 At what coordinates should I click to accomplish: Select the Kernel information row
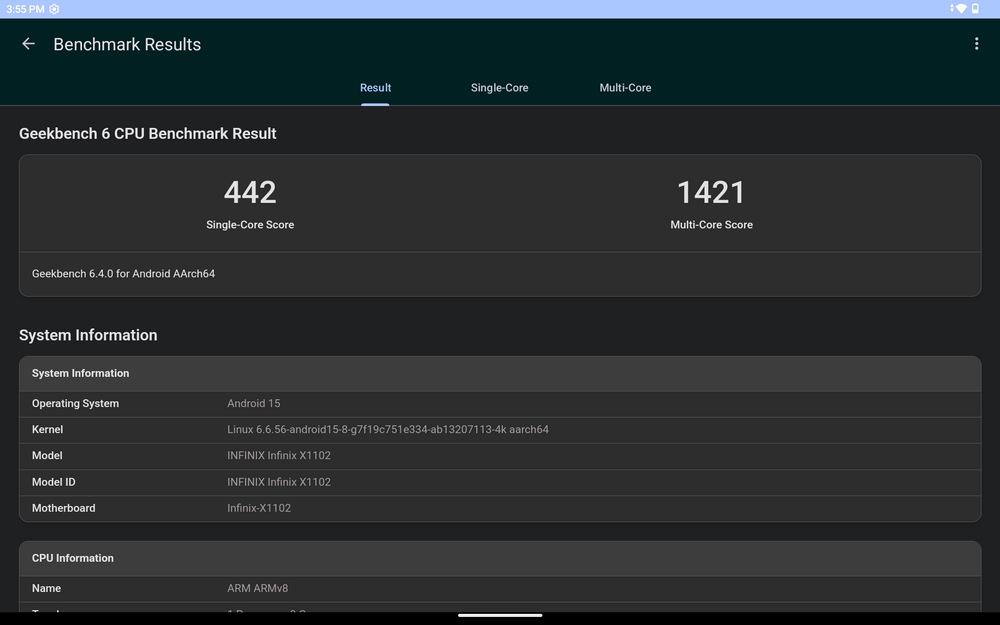500,430
